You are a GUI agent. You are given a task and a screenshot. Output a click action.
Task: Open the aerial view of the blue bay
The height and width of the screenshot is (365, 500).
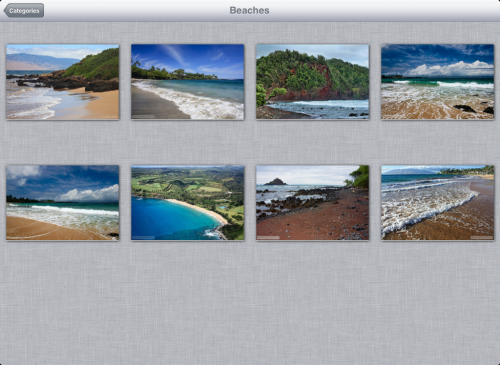[188, 203]
